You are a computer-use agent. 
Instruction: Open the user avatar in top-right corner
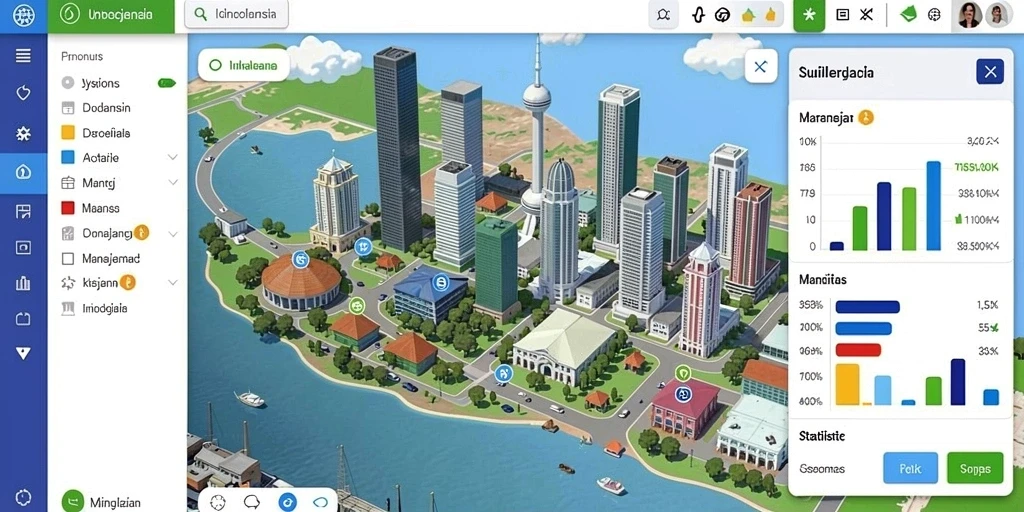[970, 15]
